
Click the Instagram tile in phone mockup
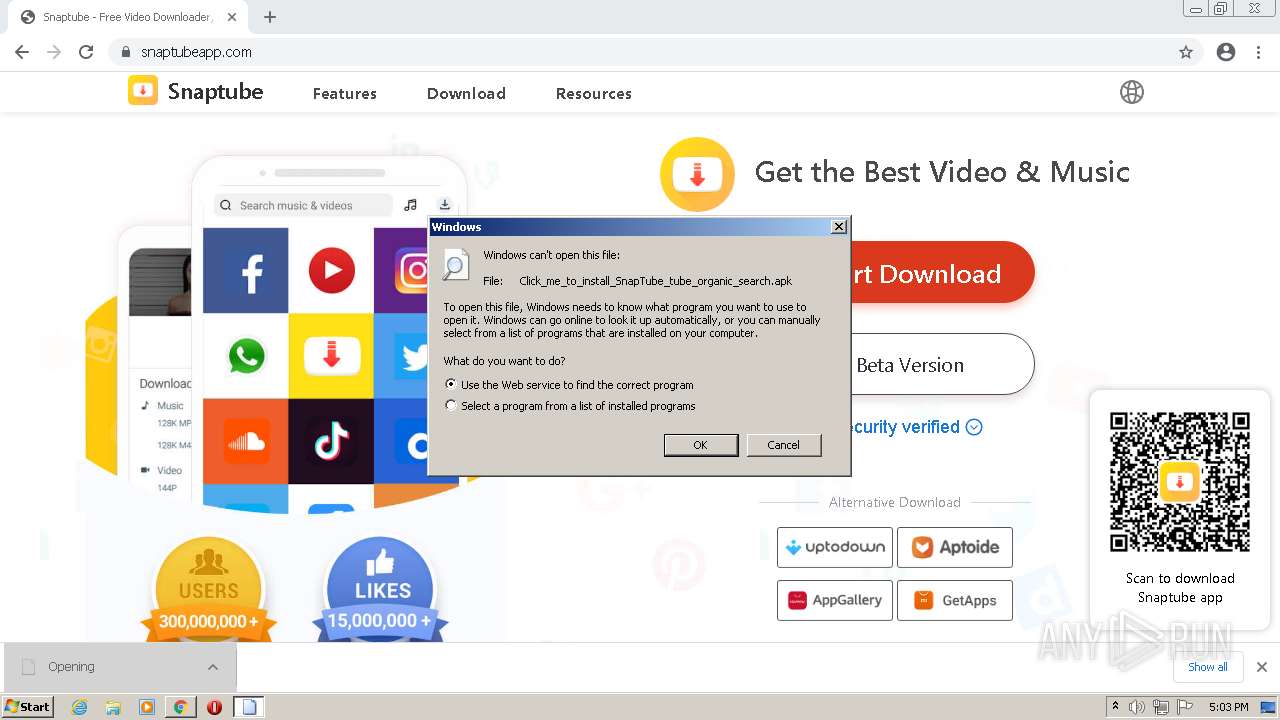click(x=402, y=271)
